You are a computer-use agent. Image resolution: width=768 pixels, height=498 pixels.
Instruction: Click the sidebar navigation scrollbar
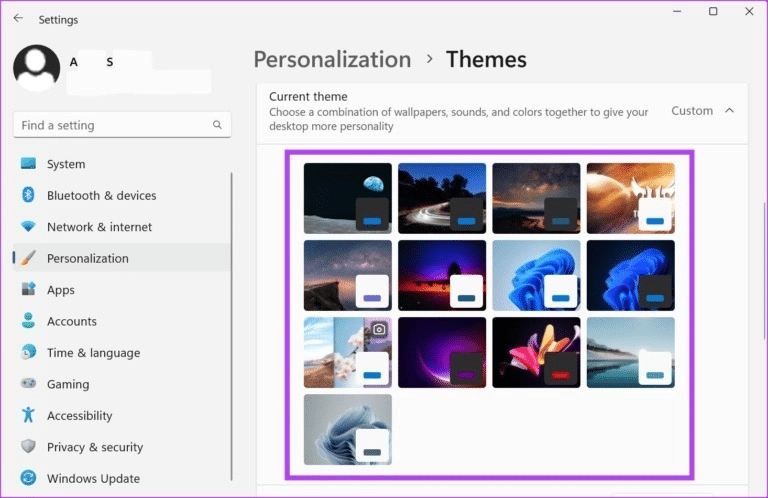232,326
